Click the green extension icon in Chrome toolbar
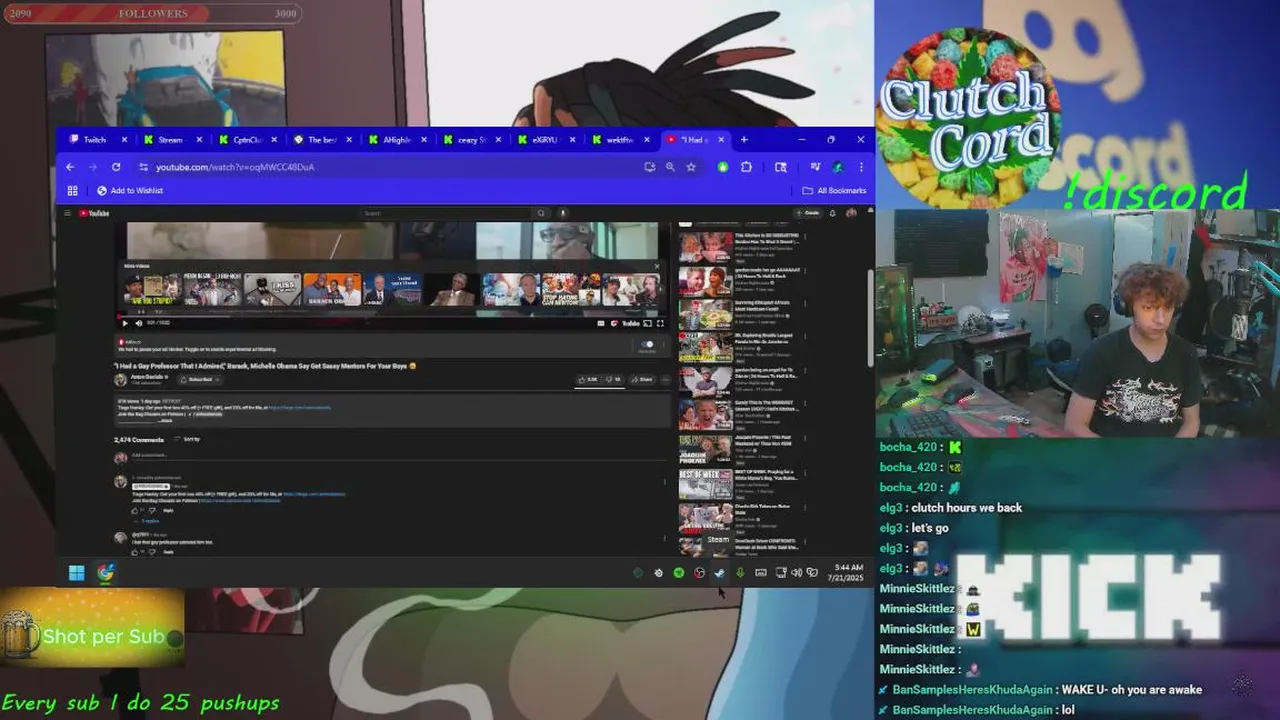Viewport: 1280px width, 720px height. tap(723, 167)
